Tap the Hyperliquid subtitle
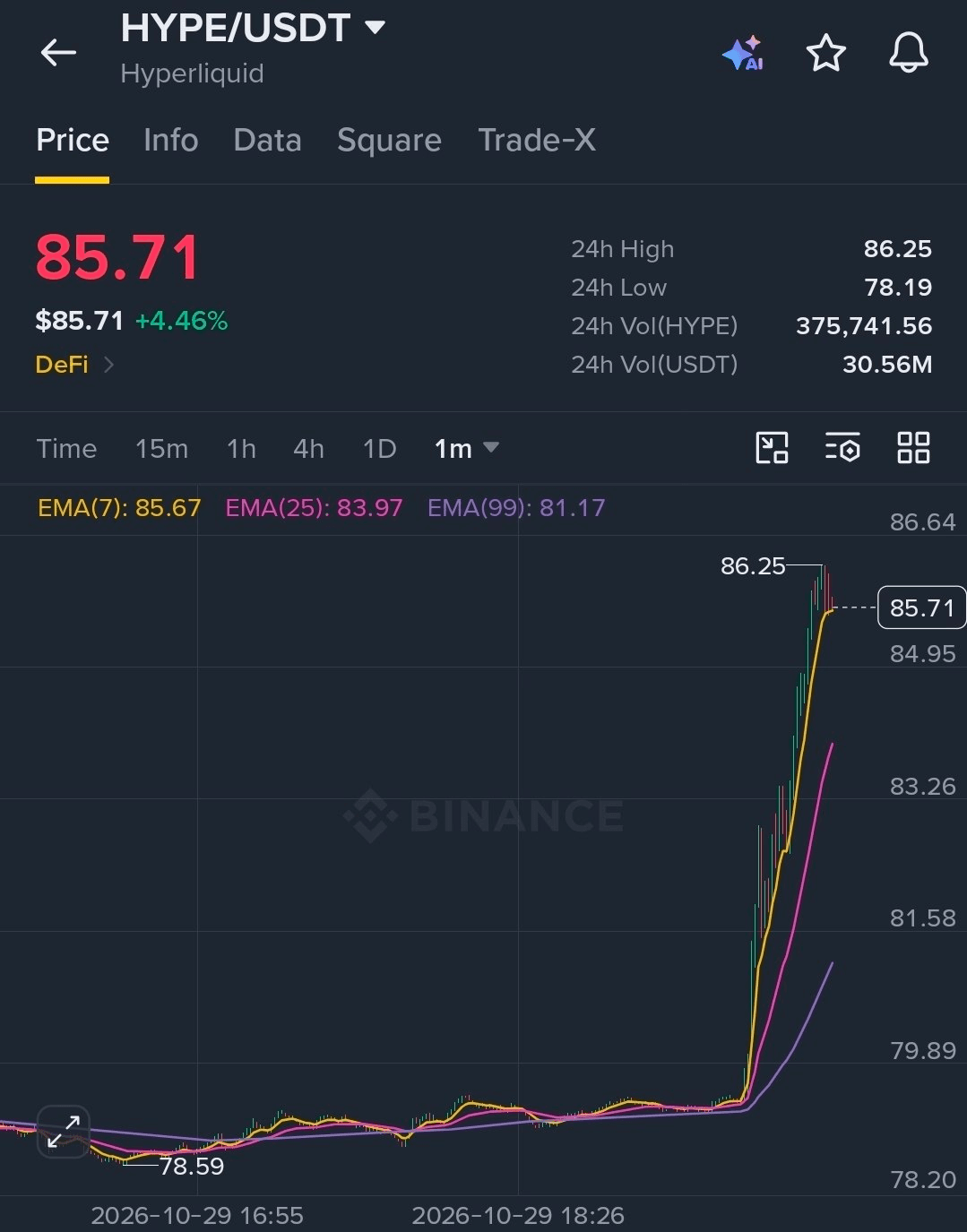This screenshot has height=1232, width=967. tap(192, 73)
